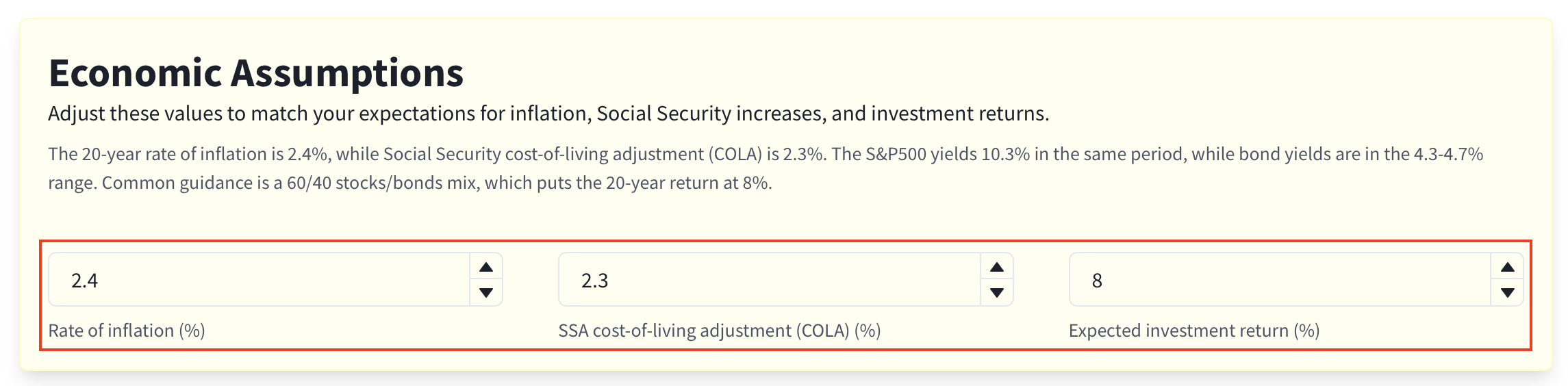Click the "Economic Assumptions" heading

point(256,73)
